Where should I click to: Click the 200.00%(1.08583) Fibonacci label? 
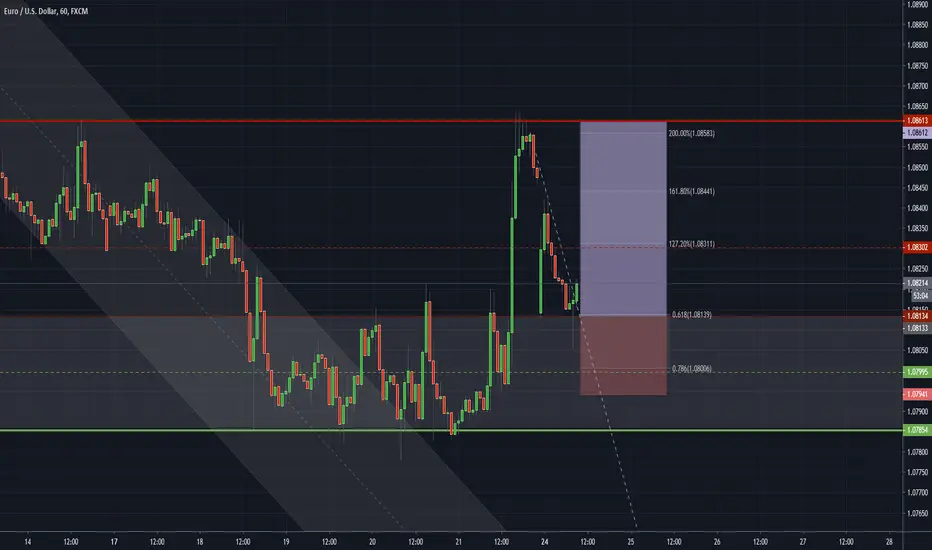click(x=691, y=133)
